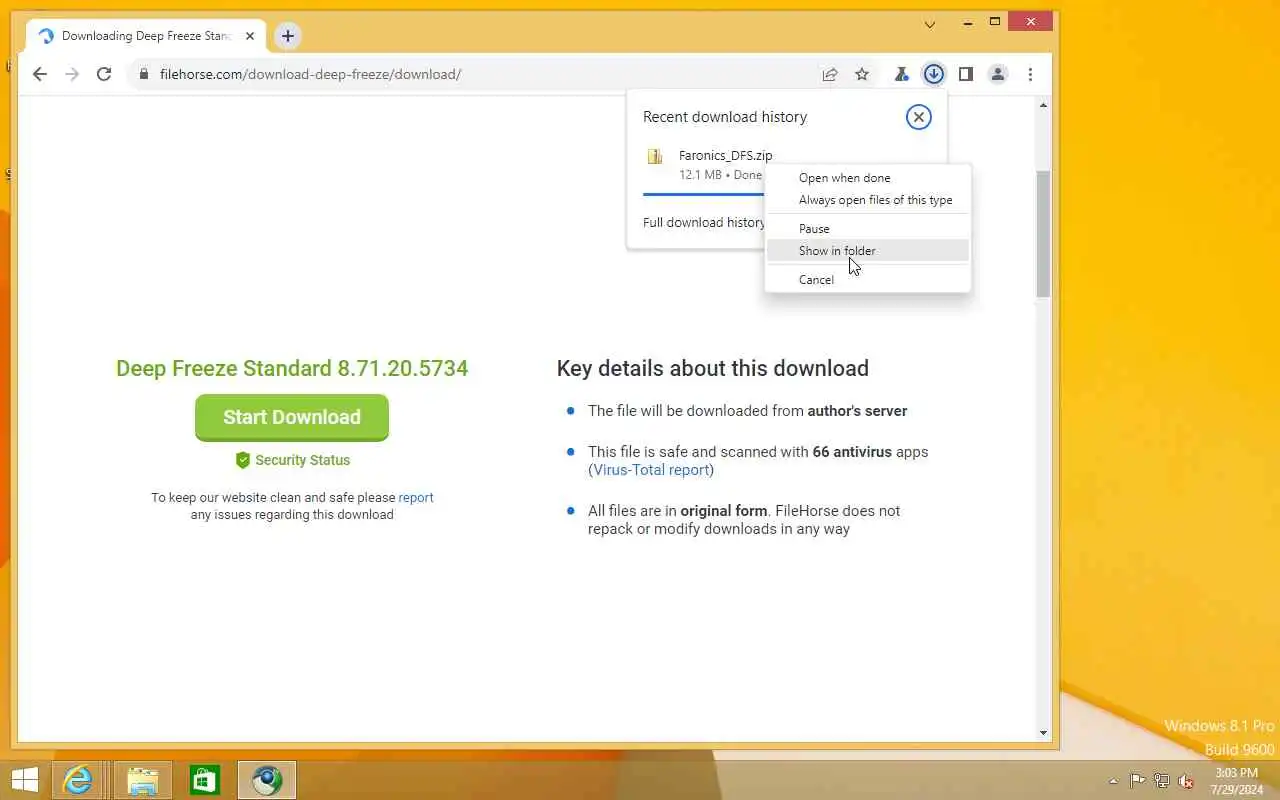Click the volume tray icon
Viewport: 1280px width, 800px height.
[1186, 781]
